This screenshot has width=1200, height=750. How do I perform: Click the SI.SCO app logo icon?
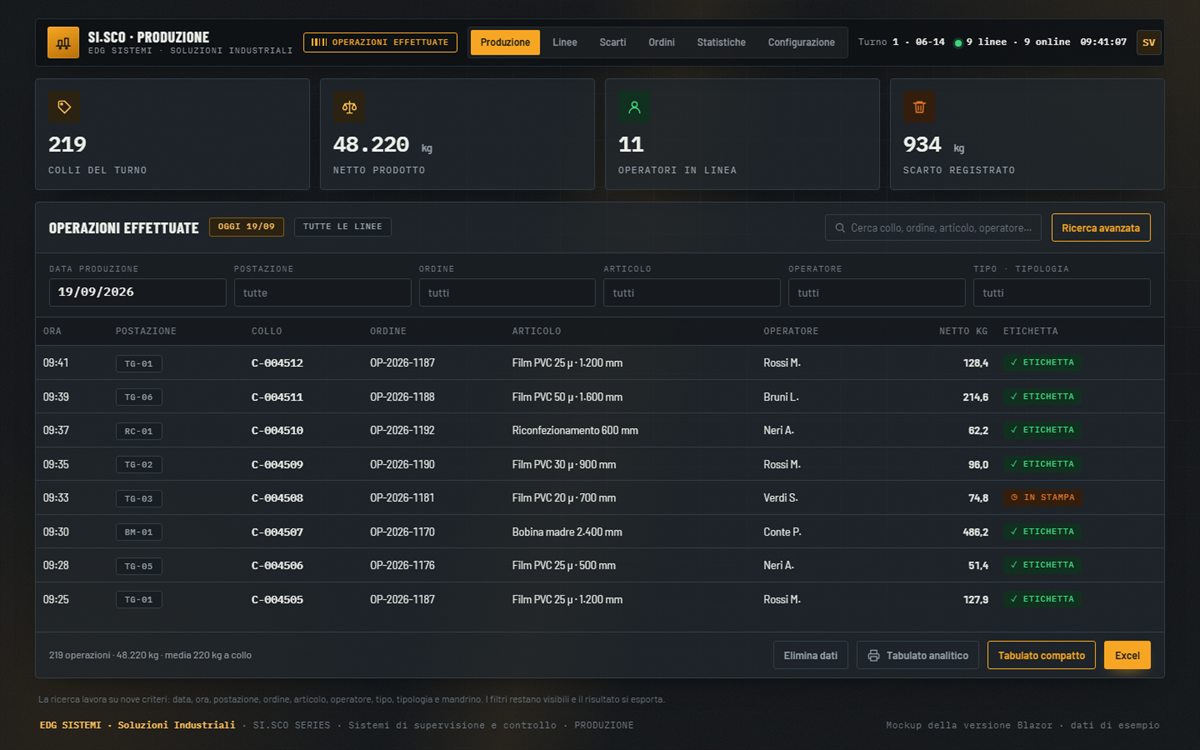[63, 43]
